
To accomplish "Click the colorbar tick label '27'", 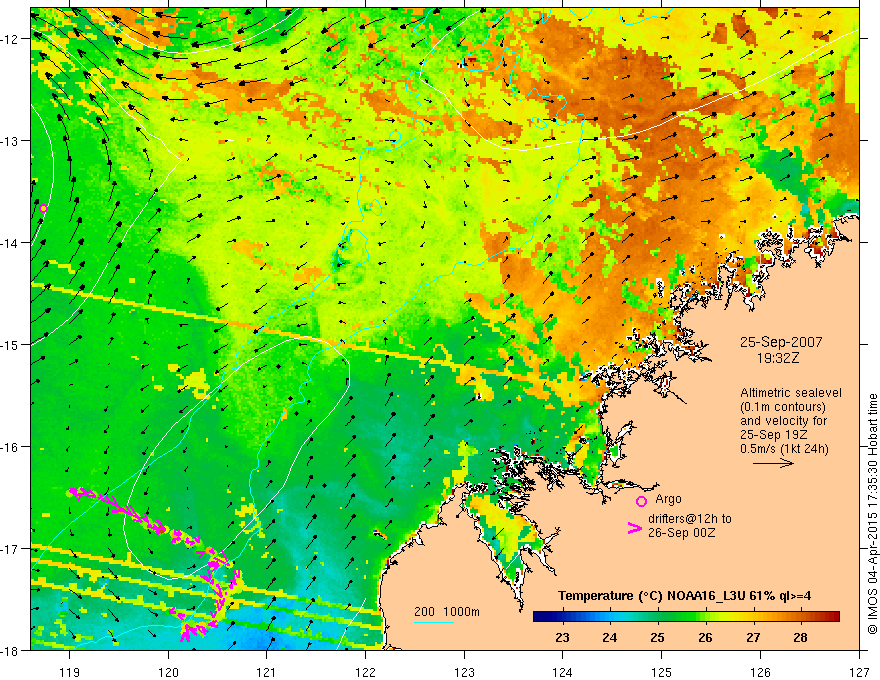I will point(753,637).
